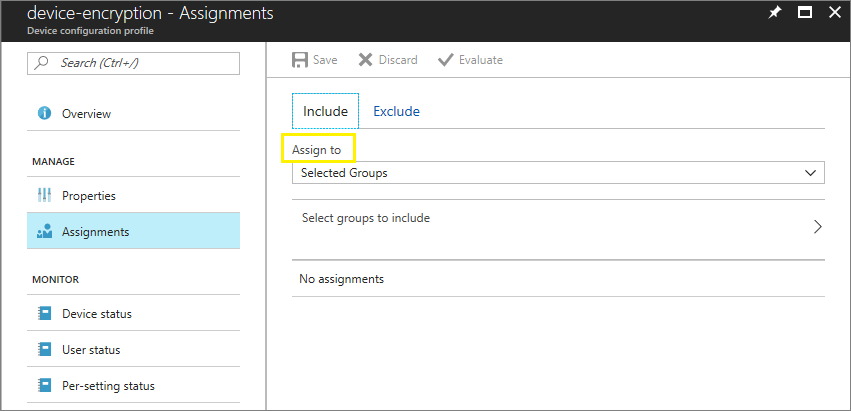Maximize the Assignments blade
This screenshot has width=851, height=411.
(804, 13)
